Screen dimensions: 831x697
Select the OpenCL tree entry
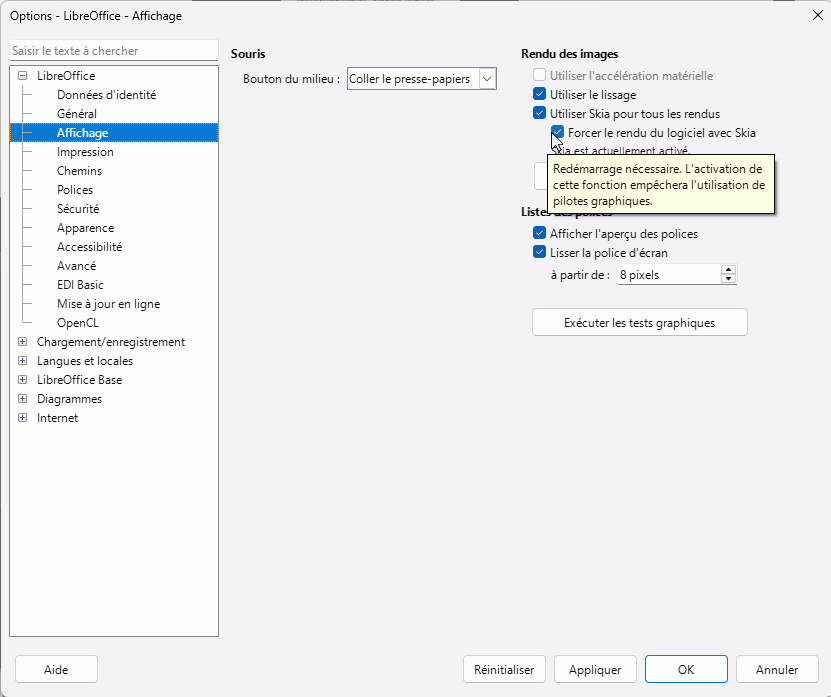[x=79, y=323]
